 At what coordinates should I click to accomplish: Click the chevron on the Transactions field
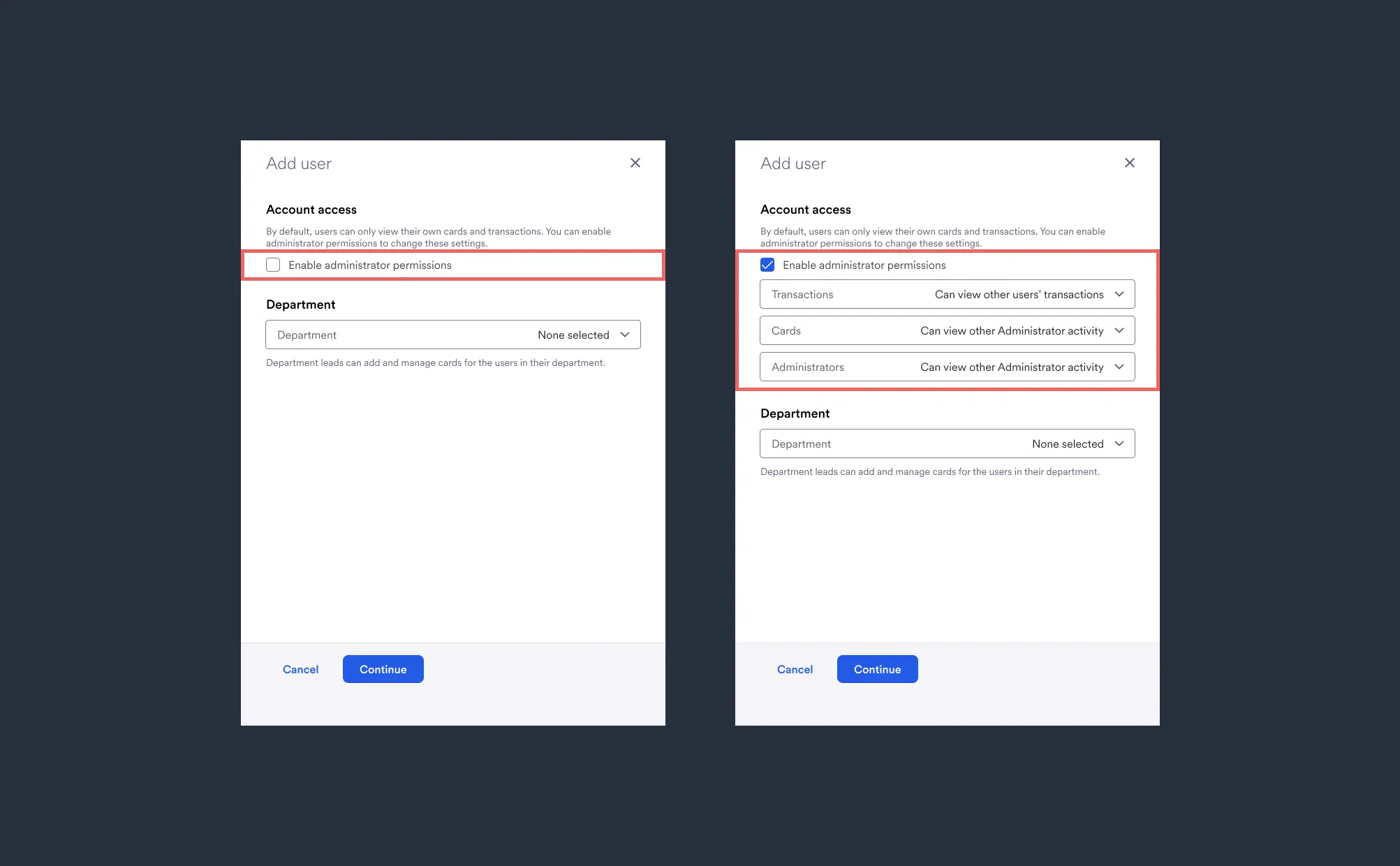[x=1119, y=294]
